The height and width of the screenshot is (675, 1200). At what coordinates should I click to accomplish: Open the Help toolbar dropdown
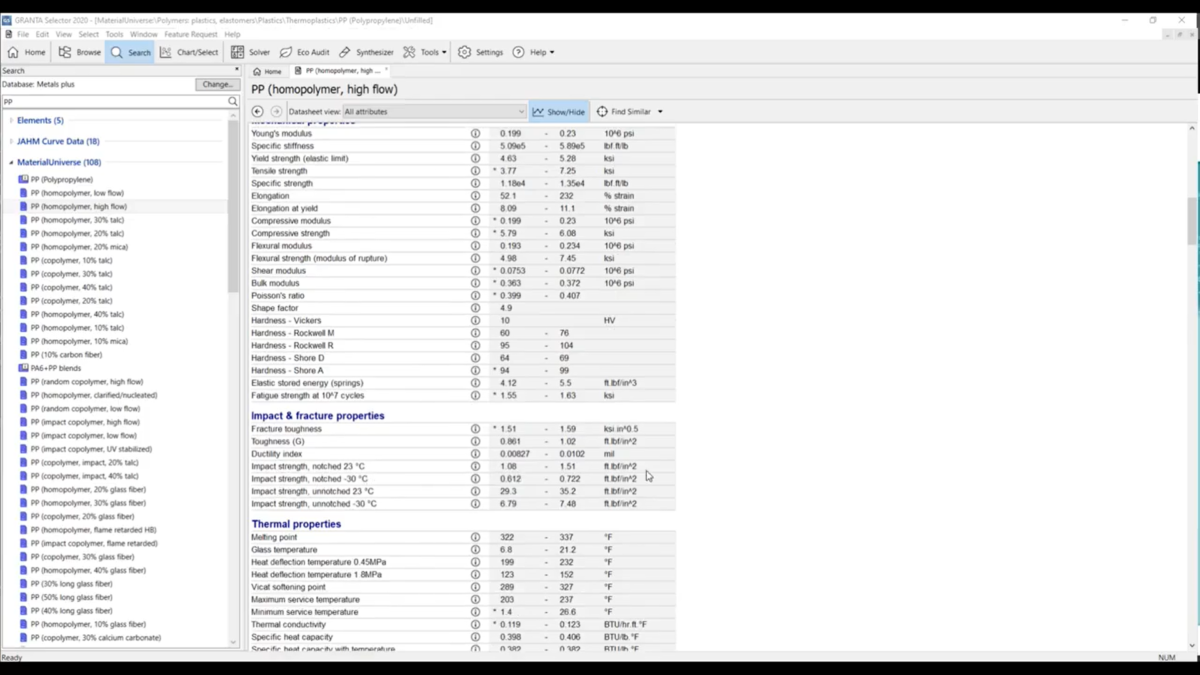pos(534,52)
